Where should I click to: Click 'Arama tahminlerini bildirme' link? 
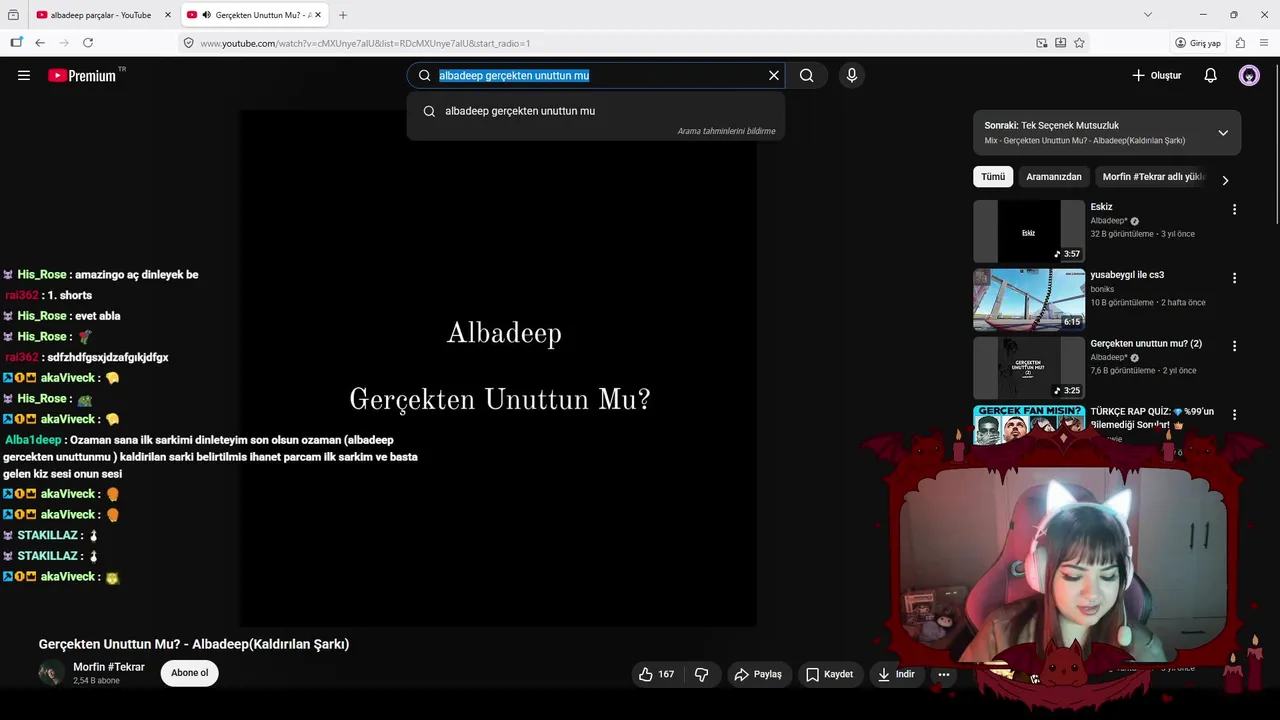[x=726, y=131]
